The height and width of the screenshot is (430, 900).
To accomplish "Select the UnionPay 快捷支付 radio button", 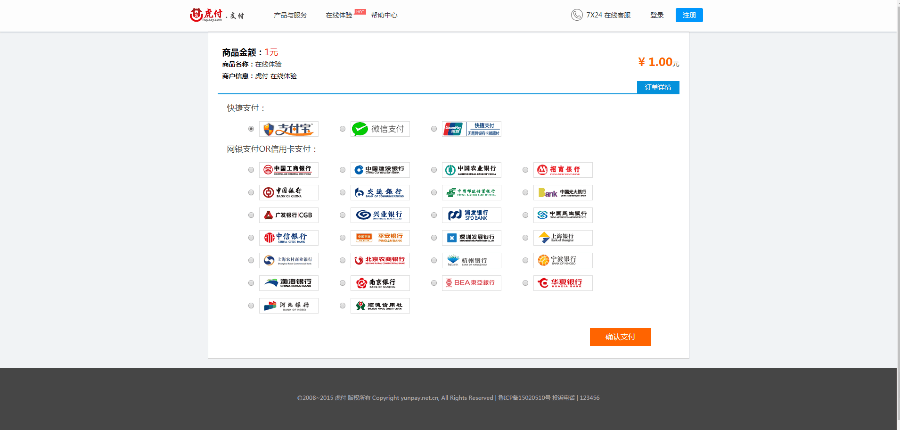I will (434, 129).
